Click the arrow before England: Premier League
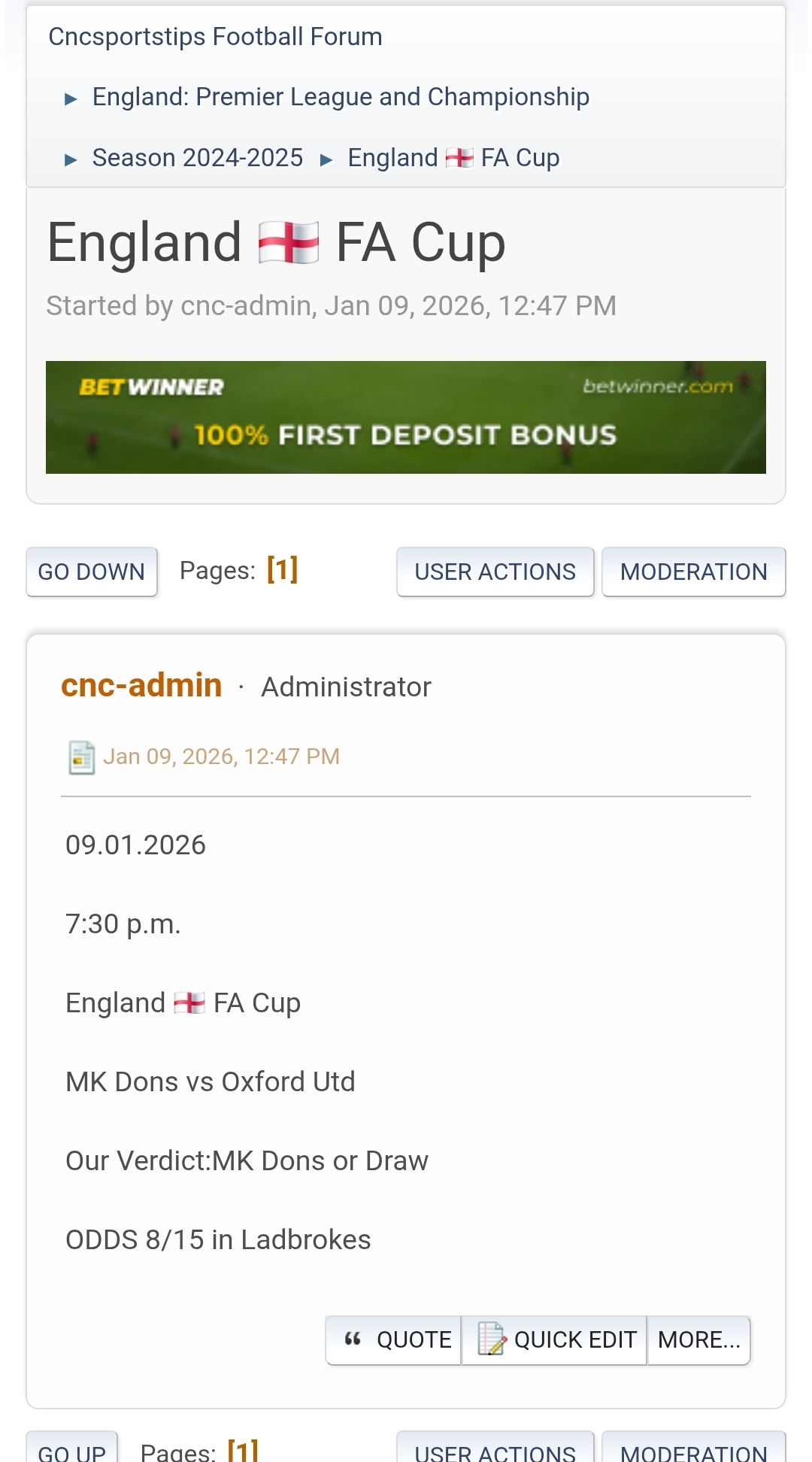This screenshot has height=1462, width=812. 71,99
